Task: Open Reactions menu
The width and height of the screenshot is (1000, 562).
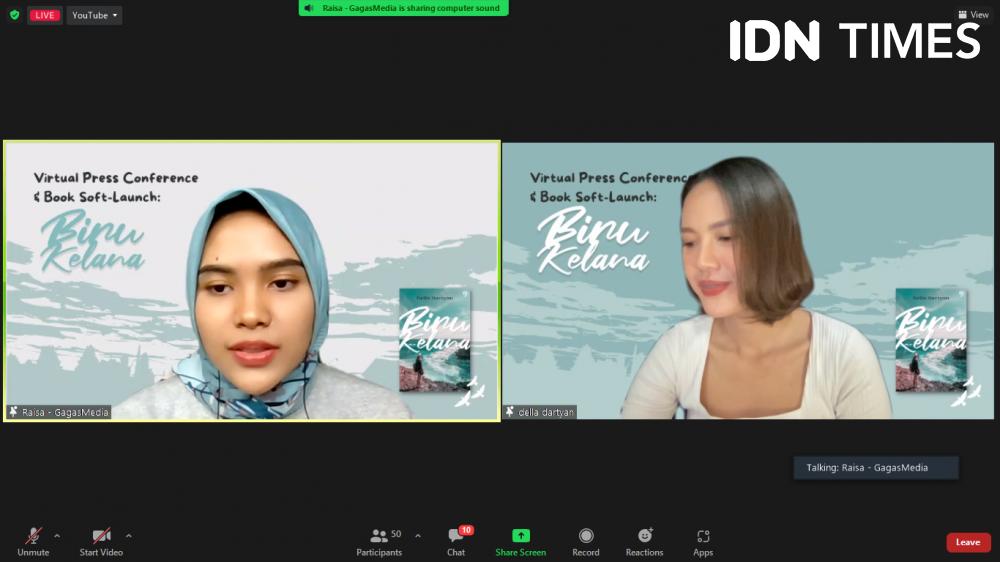Action: point(644,542)
